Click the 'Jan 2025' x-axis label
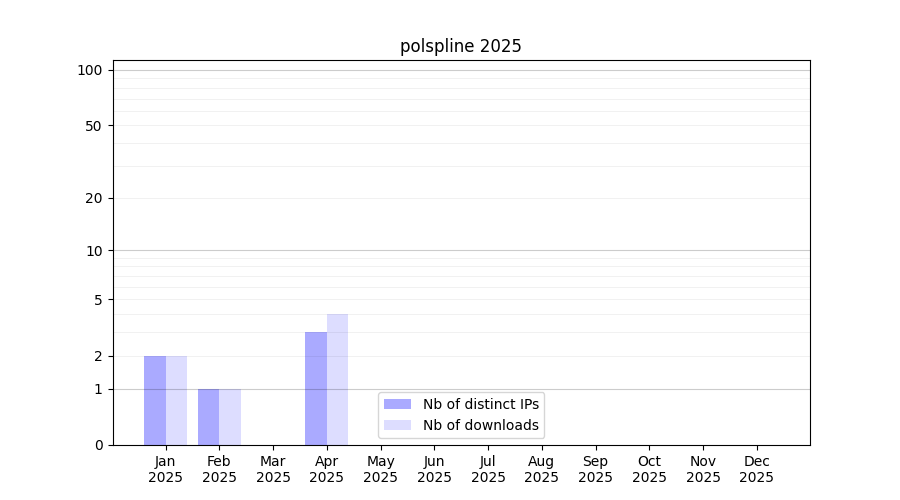 [x=166, y=469]
